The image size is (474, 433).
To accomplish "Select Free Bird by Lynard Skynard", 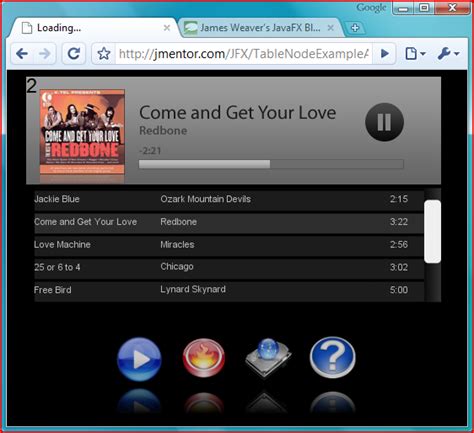I will tap(229, 291).
